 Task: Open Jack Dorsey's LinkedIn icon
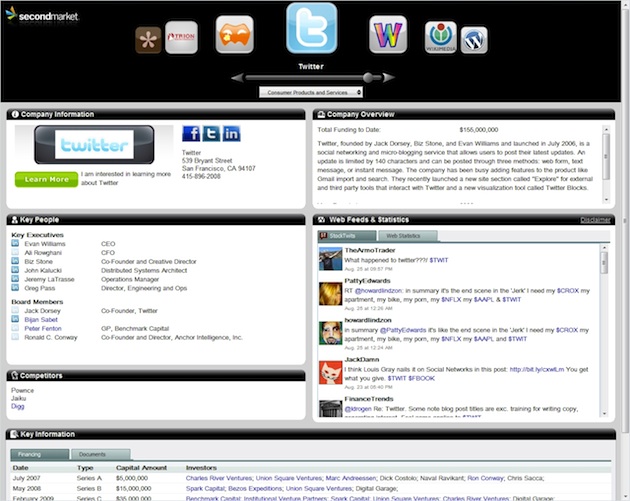point(15,310)
